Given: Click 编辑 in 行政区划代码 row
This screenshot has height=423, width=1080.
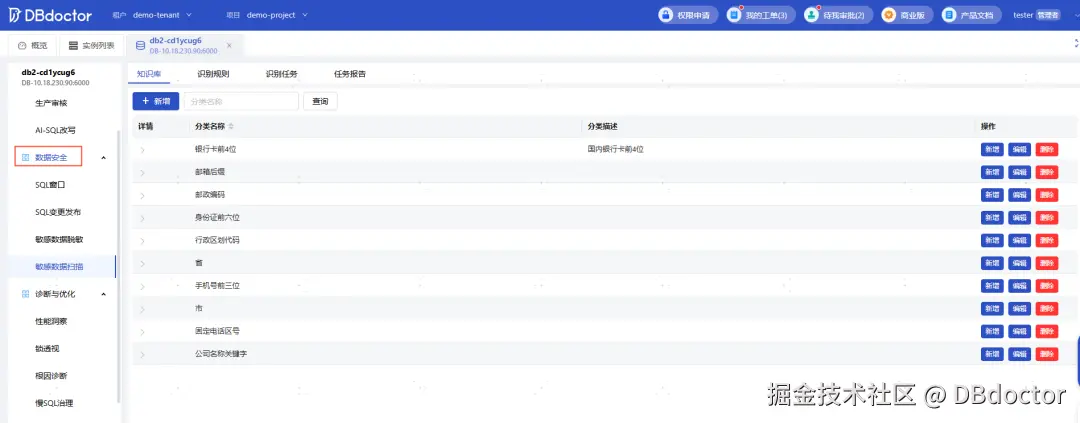Looking at the screenshot, I should pos(1019,240).
